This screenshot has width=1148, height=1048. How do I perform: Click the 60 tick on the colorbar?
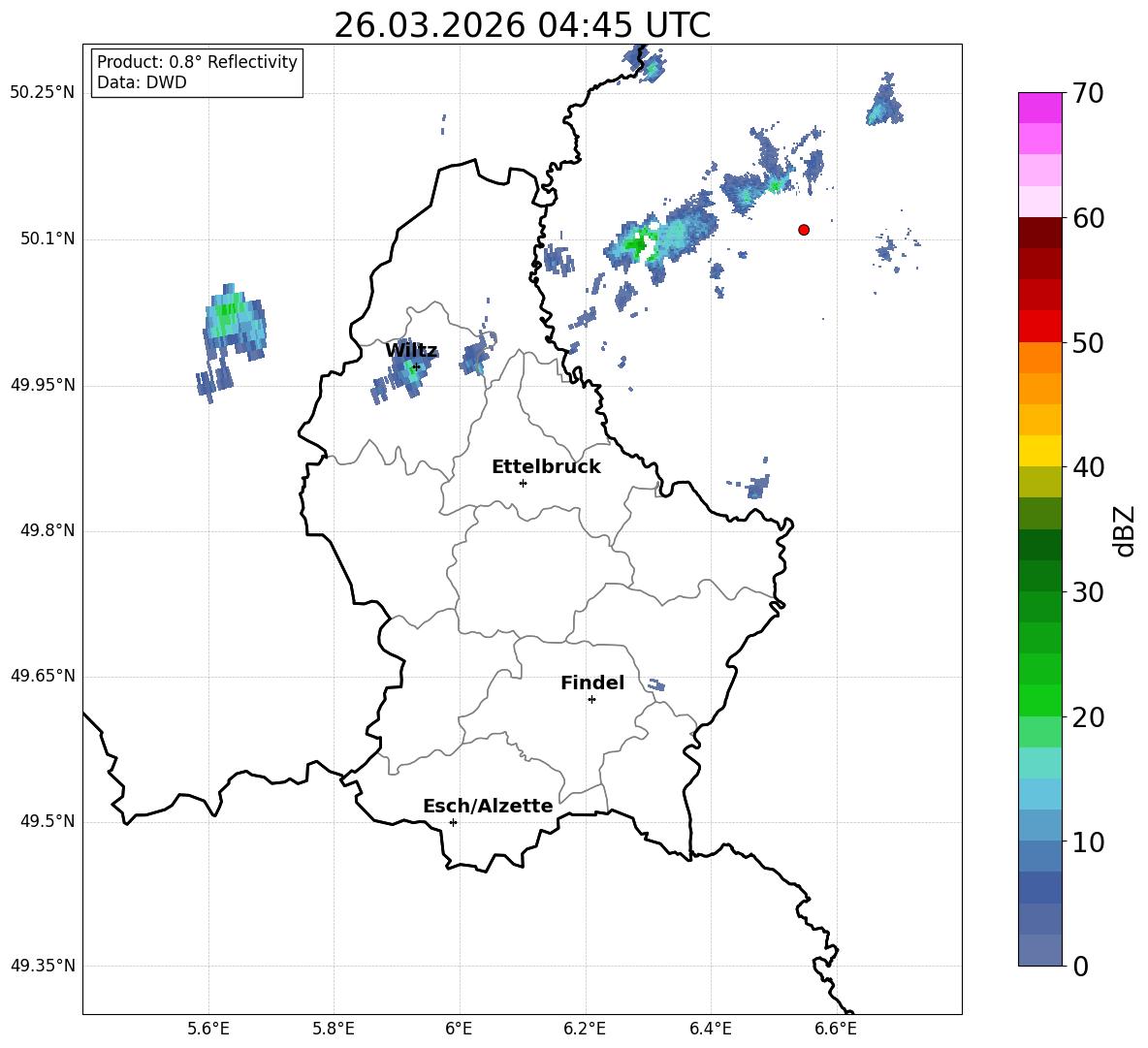tap(1088, 218)
